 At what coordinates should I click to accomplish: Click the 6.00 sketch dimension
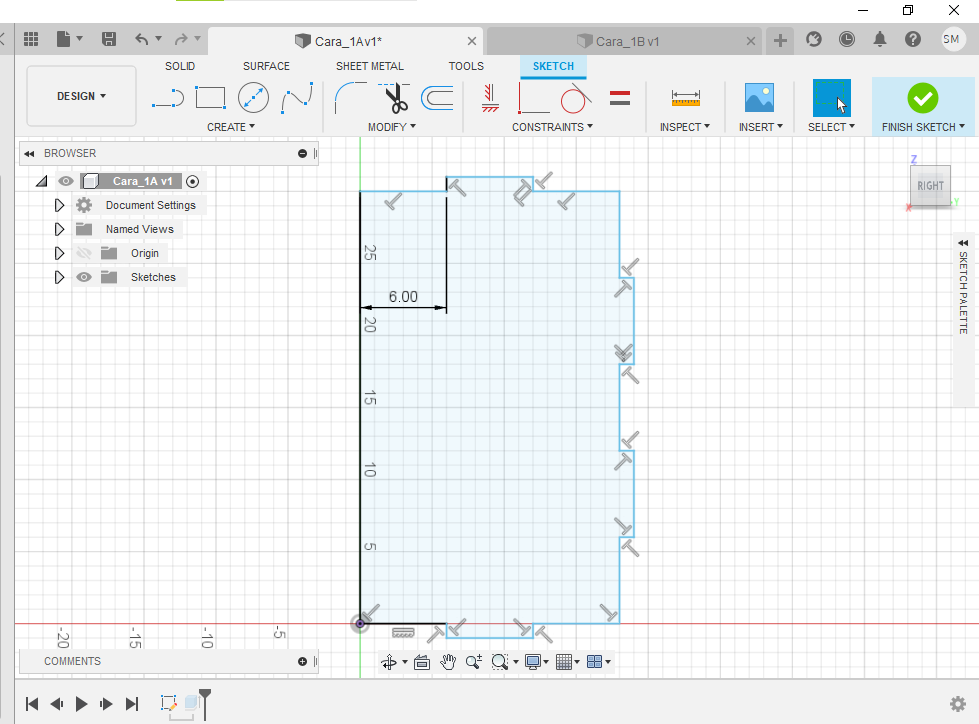click(x=403, y=296)
